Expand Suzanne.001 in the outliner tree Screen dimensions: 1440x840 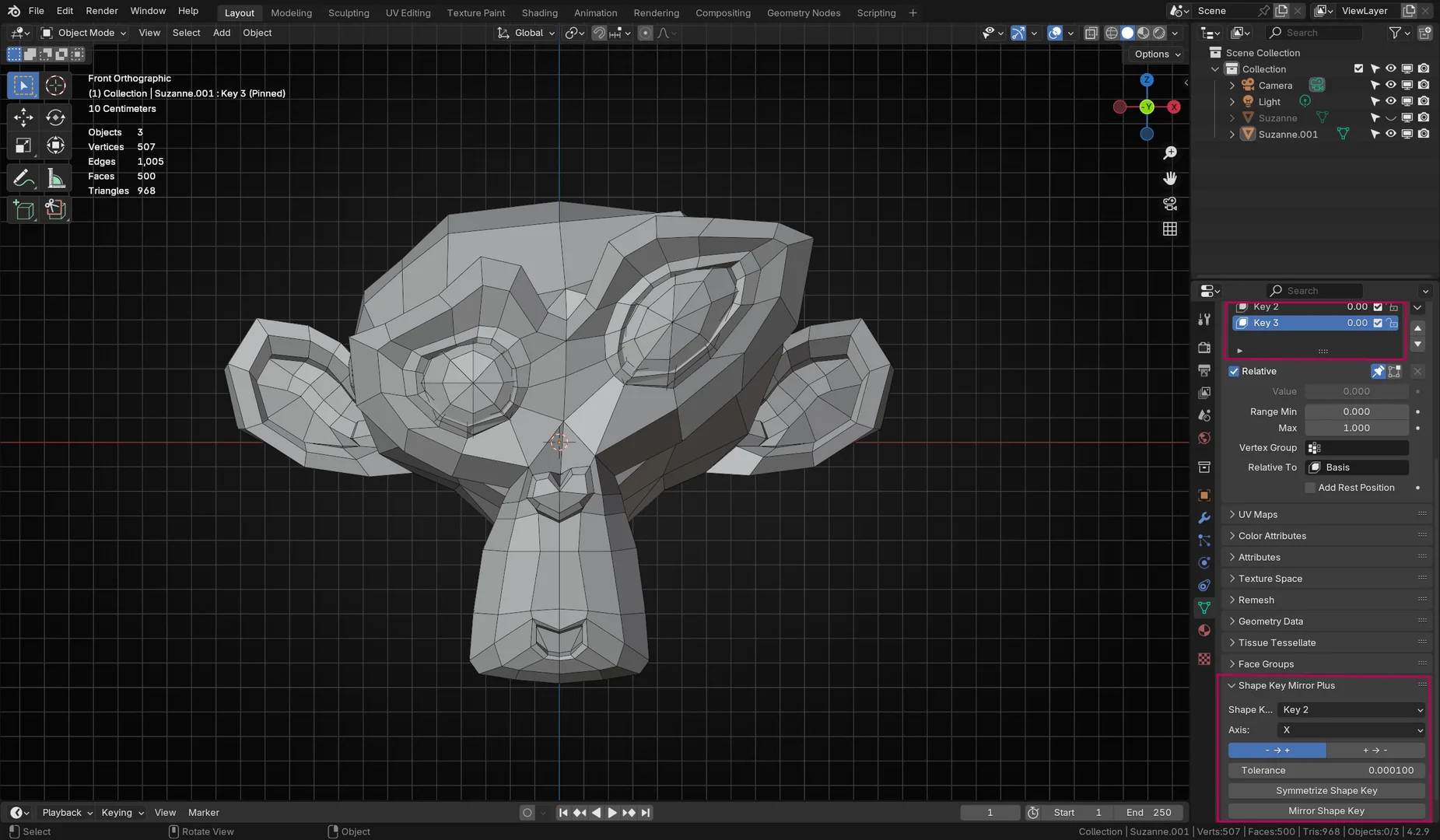pos(1232,135)
